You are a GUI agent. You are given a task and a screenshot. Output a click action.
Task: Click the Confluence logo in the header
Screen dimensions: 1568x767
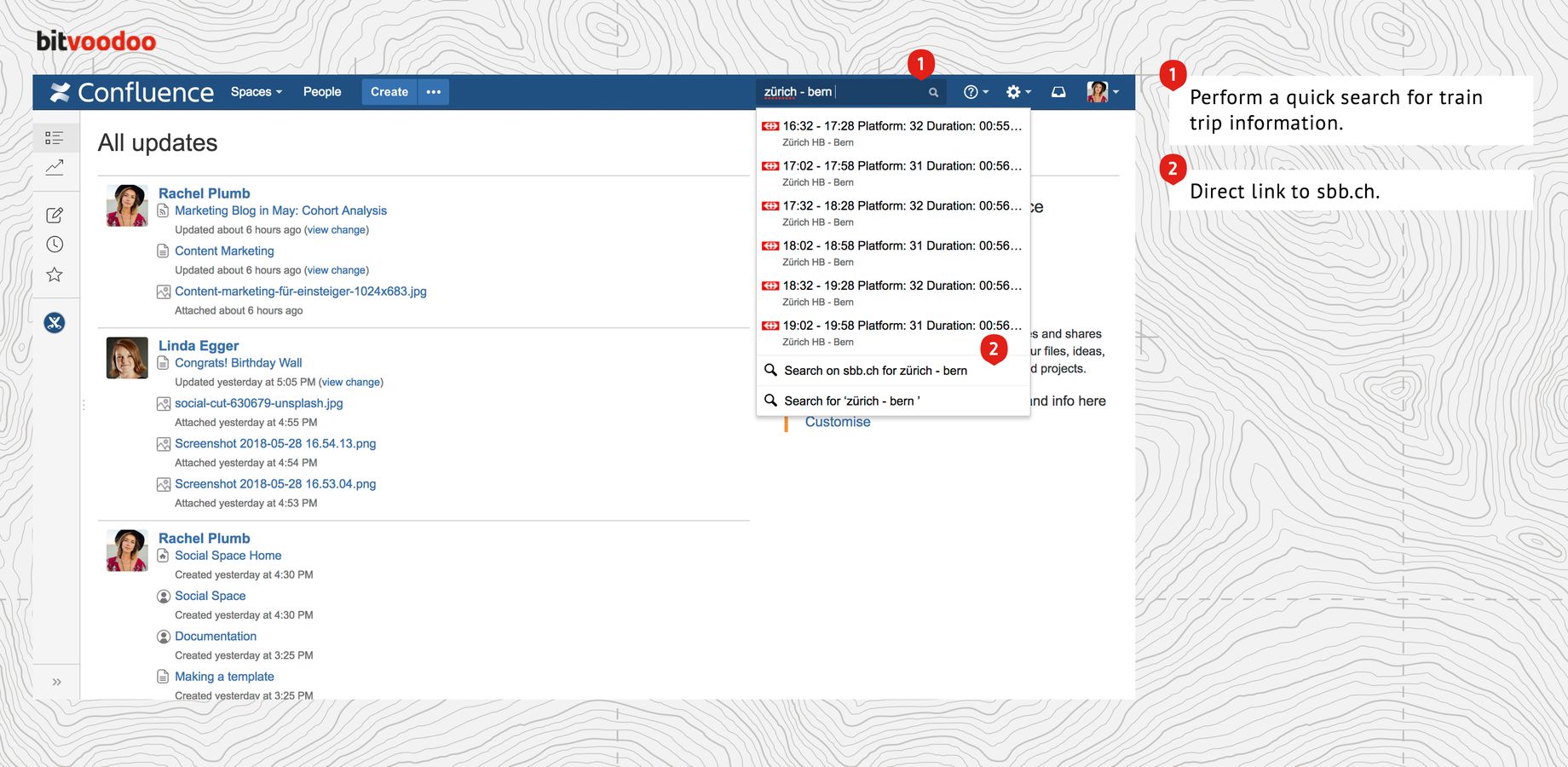coord(131,92)
